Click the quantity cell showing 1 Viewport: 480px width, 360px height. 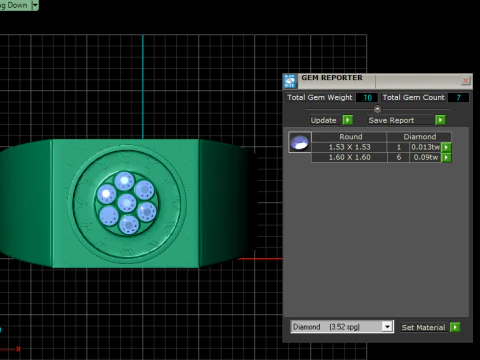(399, 147)
